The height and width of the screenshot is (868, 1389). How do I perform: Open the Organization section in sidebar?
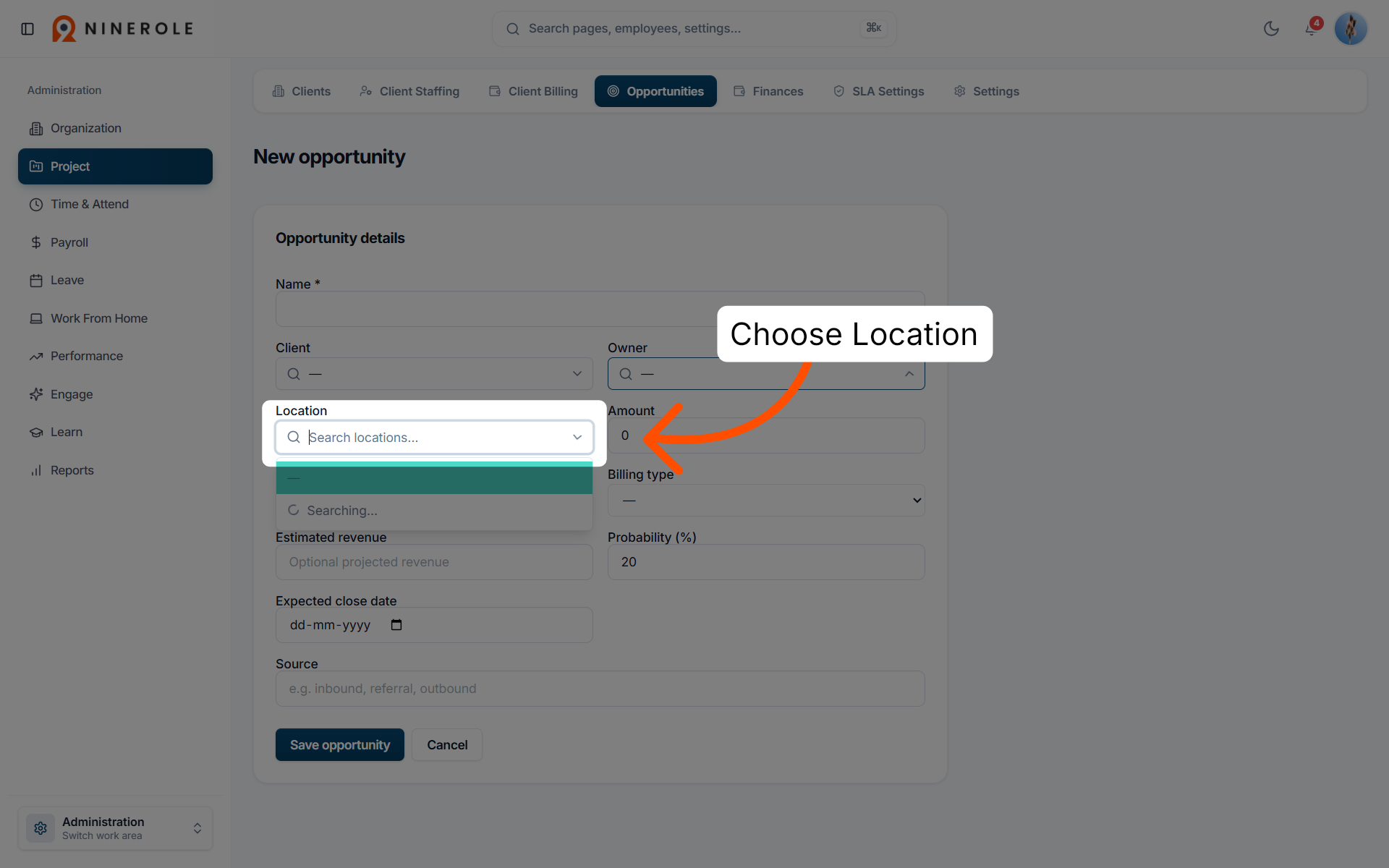pyautogui.click(x=115, y=128)
